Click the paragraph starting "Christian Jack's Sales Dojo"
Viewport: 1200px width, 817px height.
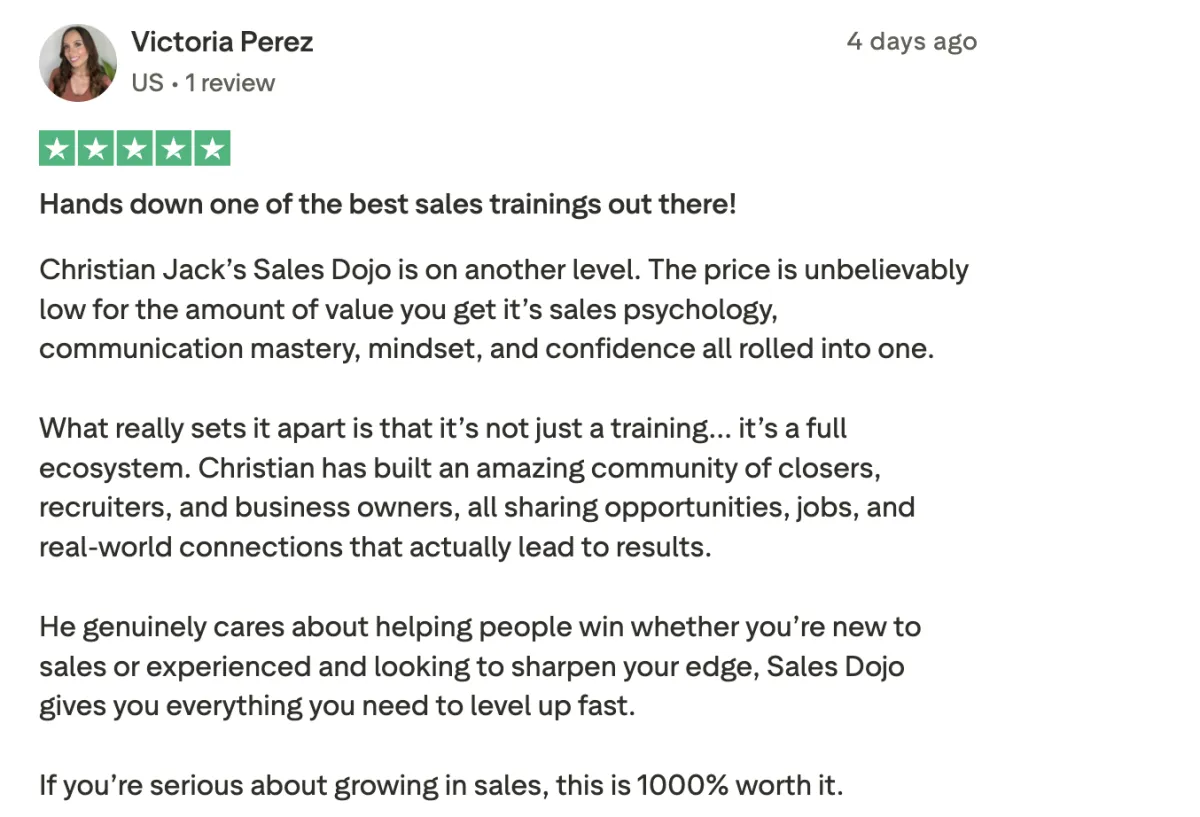pyautogui.click(x=504, y=310)
